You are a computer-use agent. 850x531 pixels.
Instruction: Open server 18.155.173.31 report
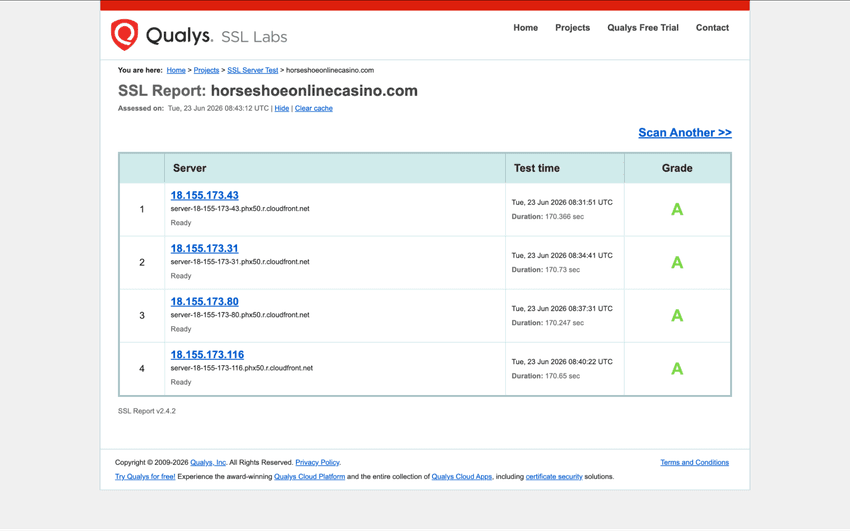[x=204, y=249]
